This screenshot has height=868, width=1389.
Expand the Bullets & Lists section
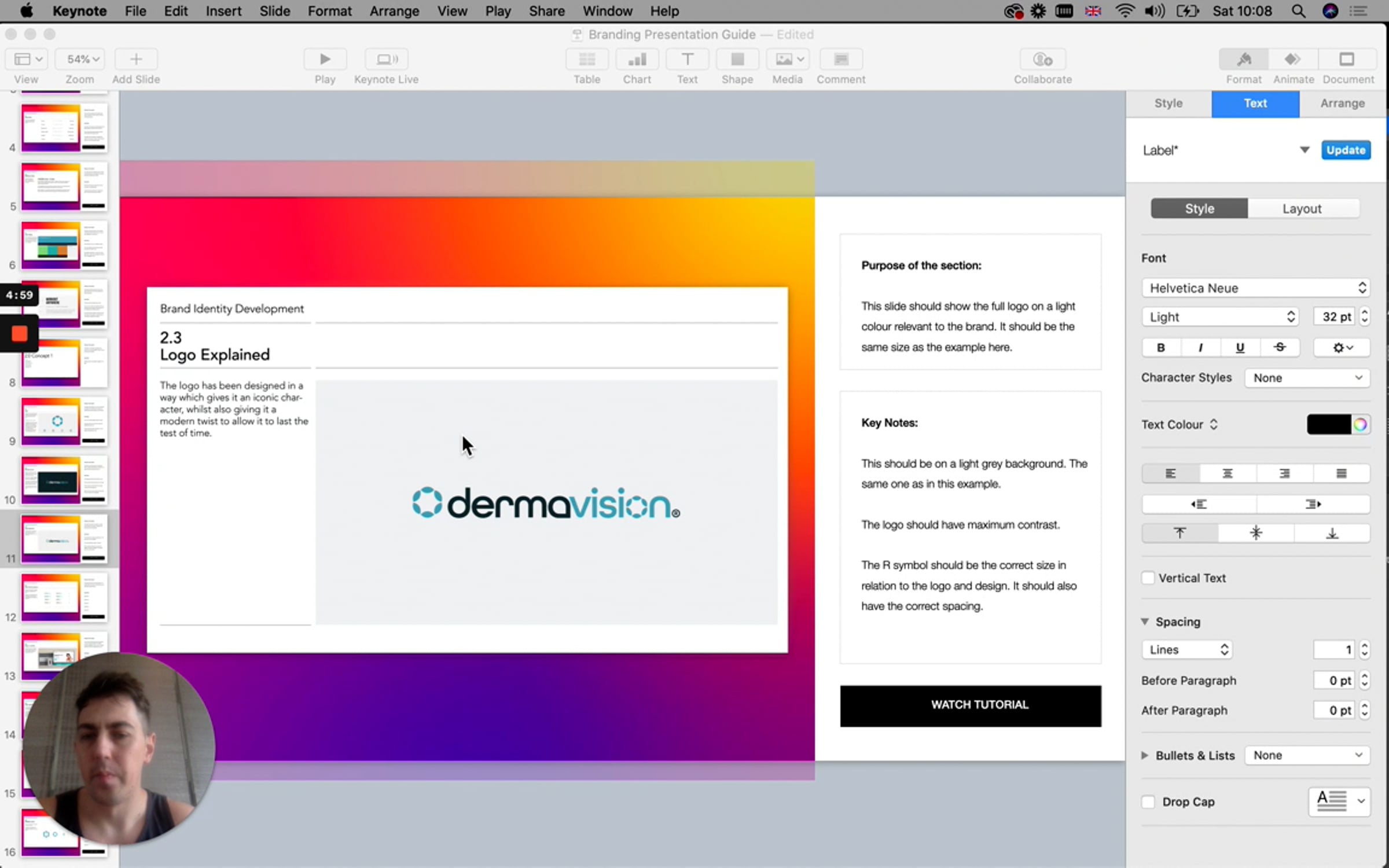point(1144,755)
